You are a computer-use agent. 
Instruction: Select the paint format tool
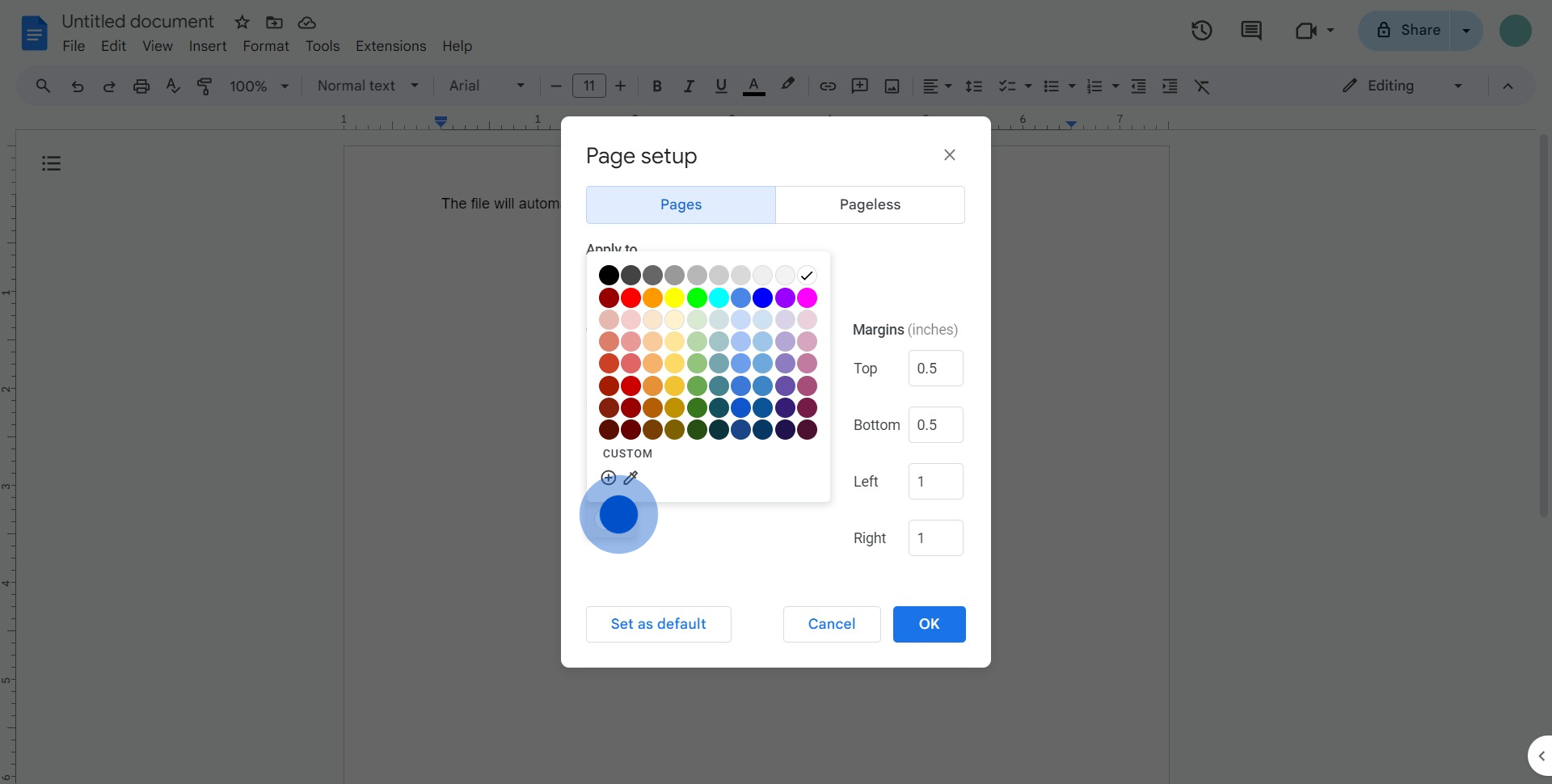205,86
